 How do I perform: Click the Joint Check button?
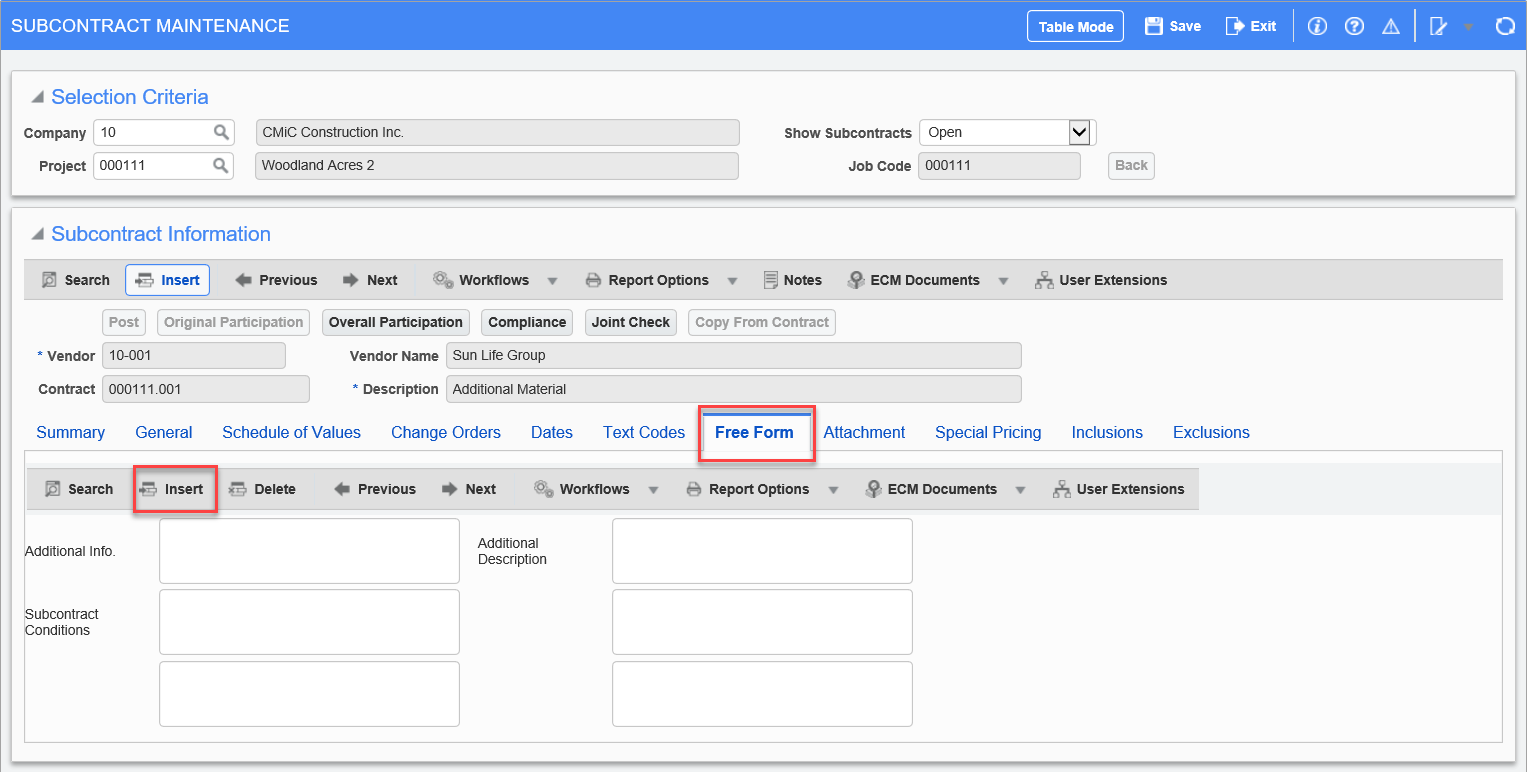(x=631, y=322)
